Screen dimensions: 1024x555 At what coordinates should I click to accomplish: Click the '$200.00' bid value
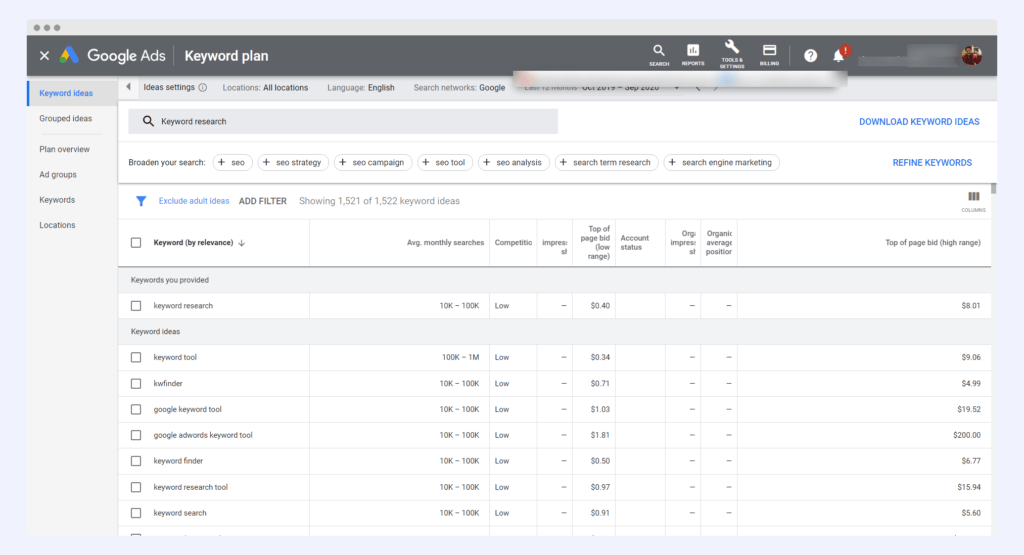tap(967, 435)
